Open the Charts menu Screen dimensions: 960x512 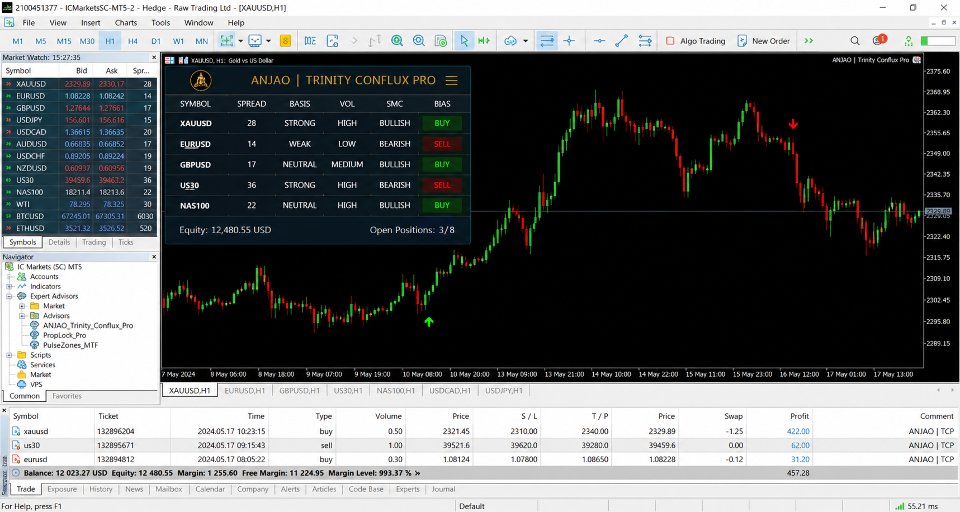click(126, 23)
